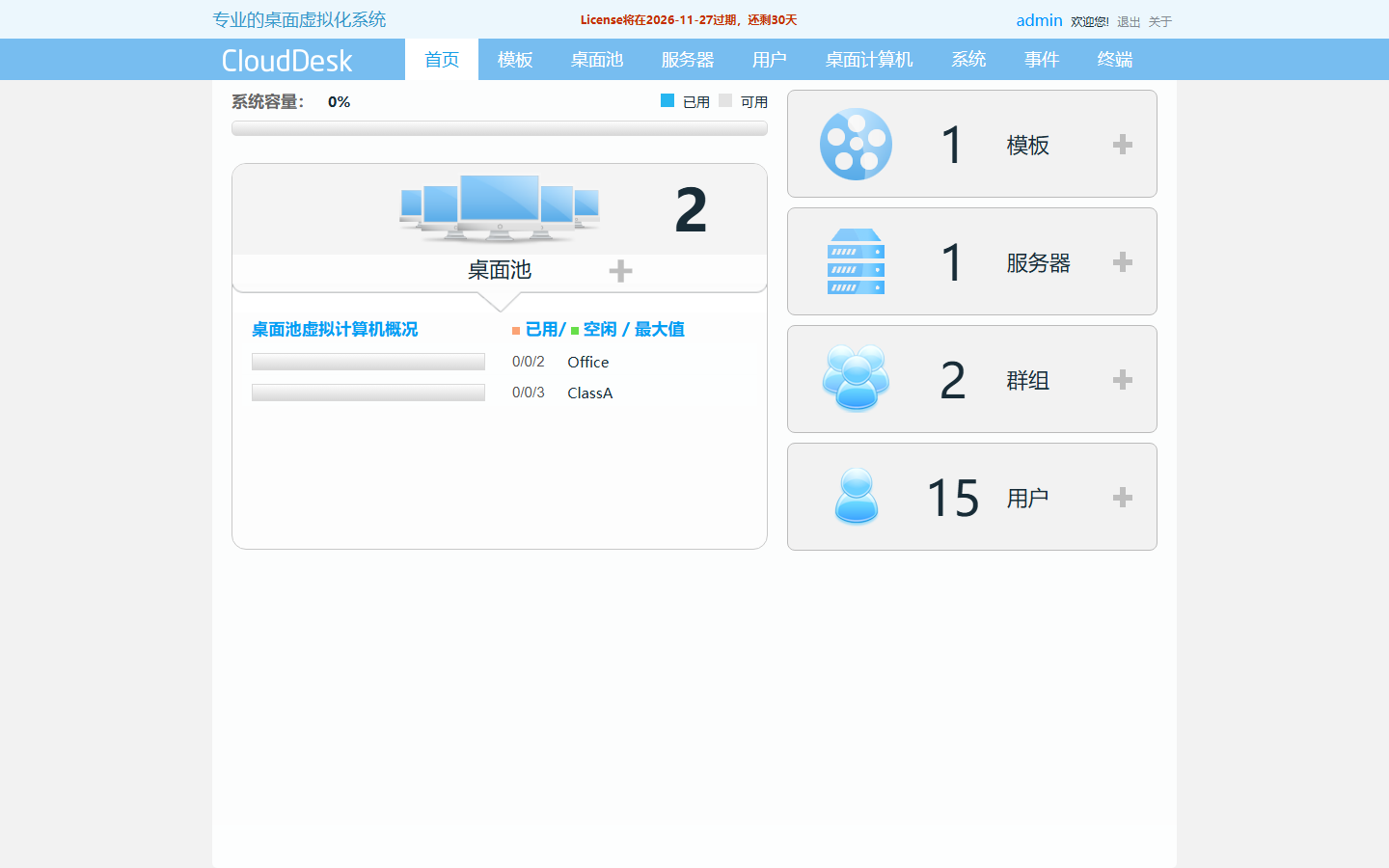Click the template count 1
1389x868 pixels.
click(953, 146)
